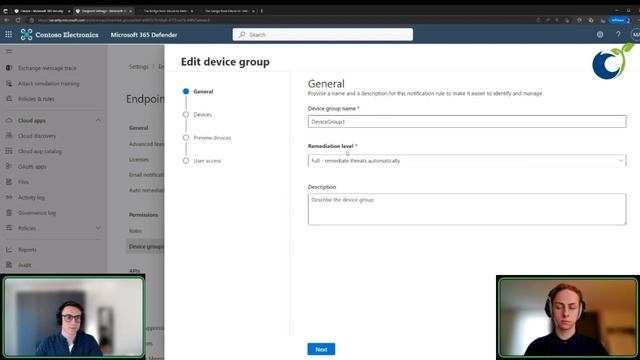Expand the Policies section chevron
Screen dimensions: 640x360
point(98,228)
